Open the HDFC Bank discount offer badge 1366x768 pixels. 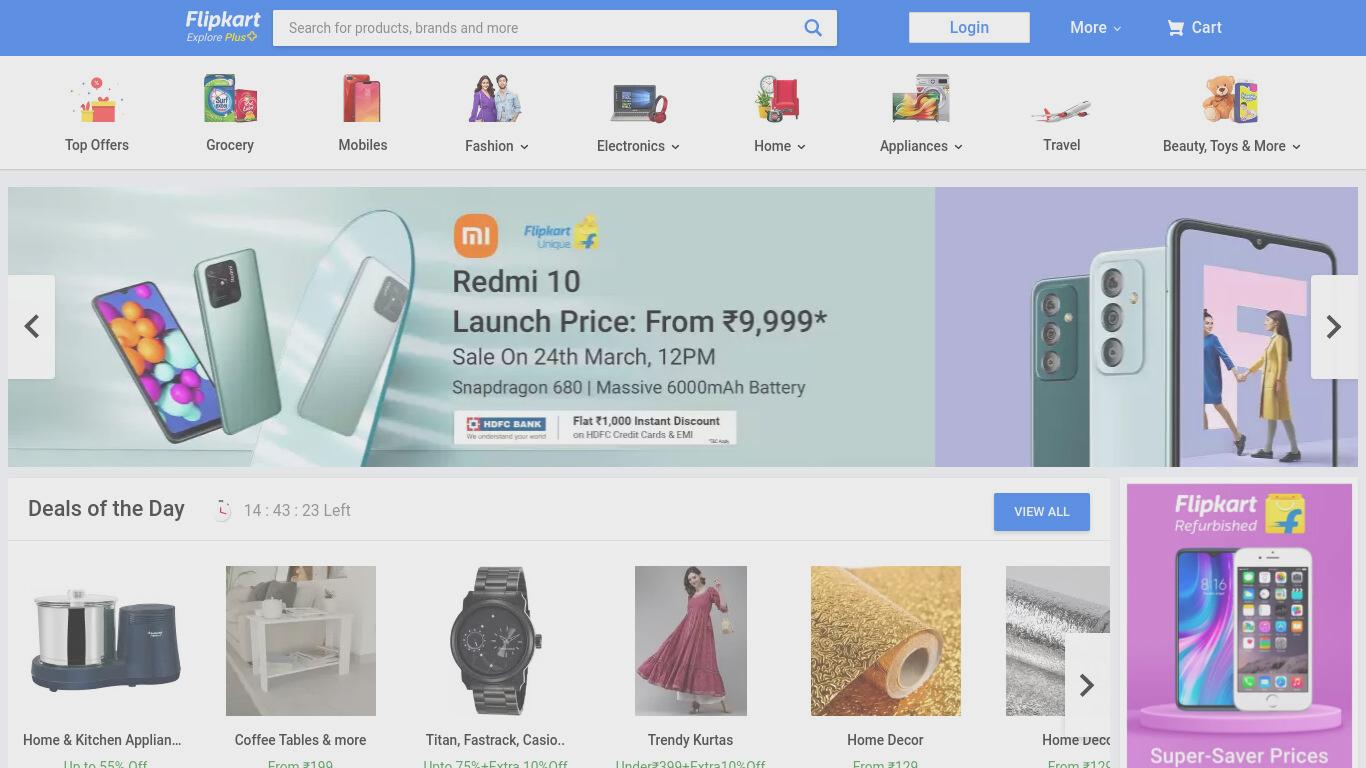click(595, 427)
